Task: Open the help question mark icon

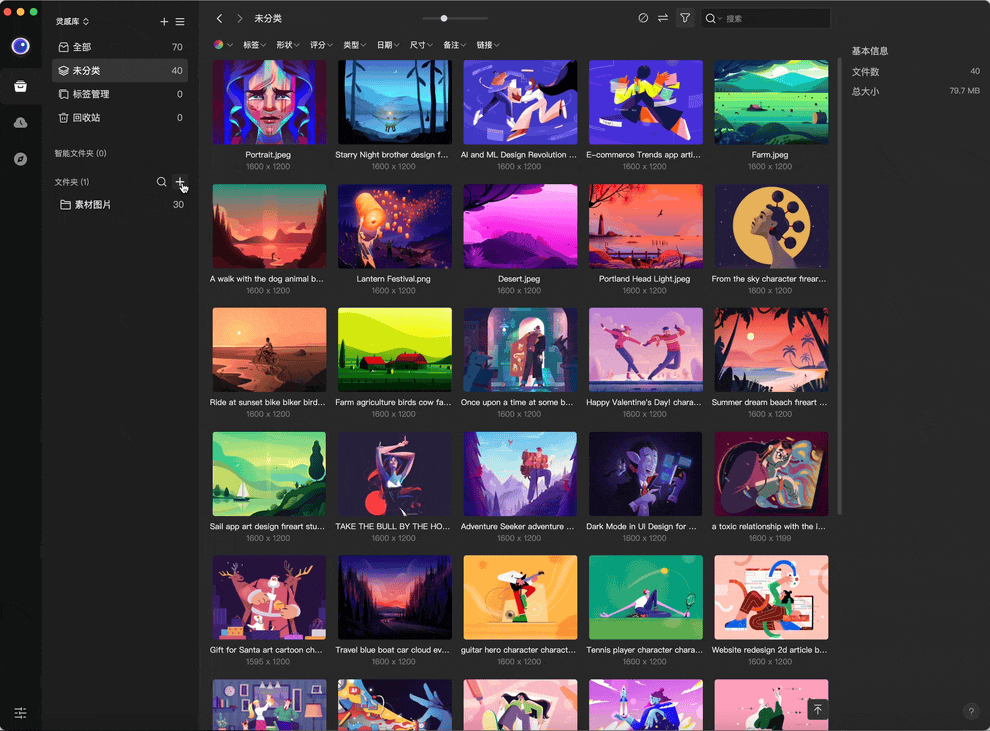Action: coord(971,711)
